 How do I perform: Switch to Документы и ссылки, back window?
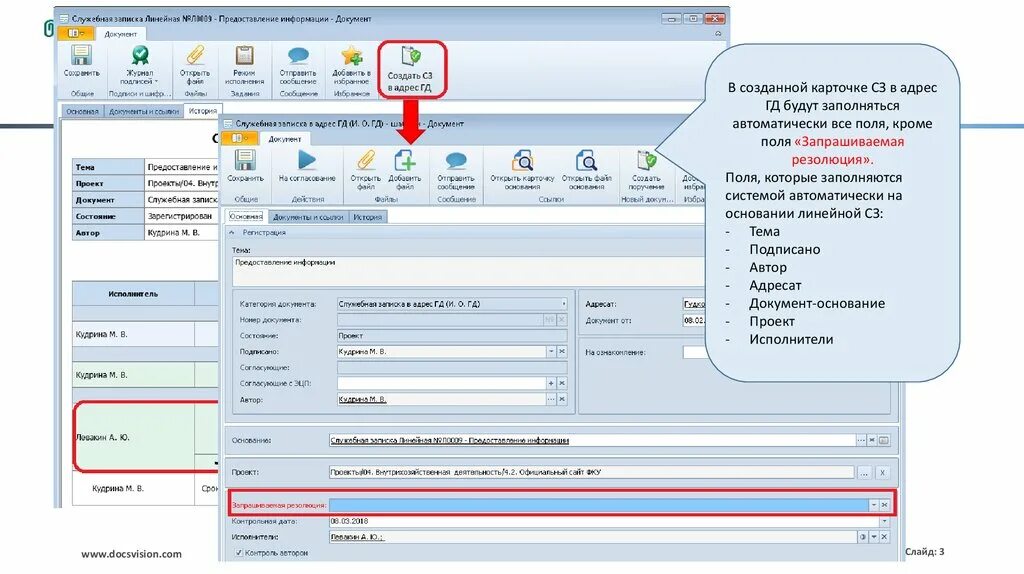pyautogui.click(x=144, y=111)
